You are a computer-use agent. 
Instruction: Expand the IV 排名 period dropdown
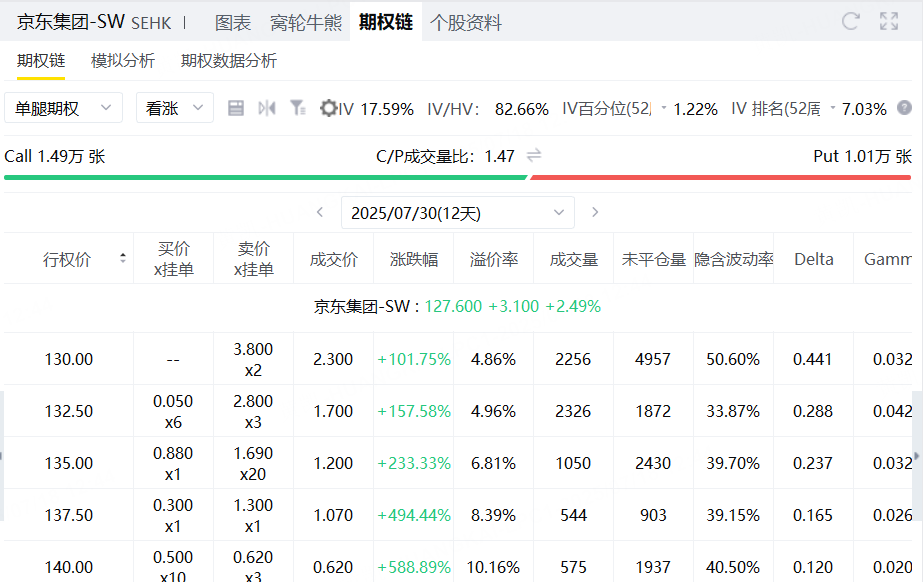point(832,108)
